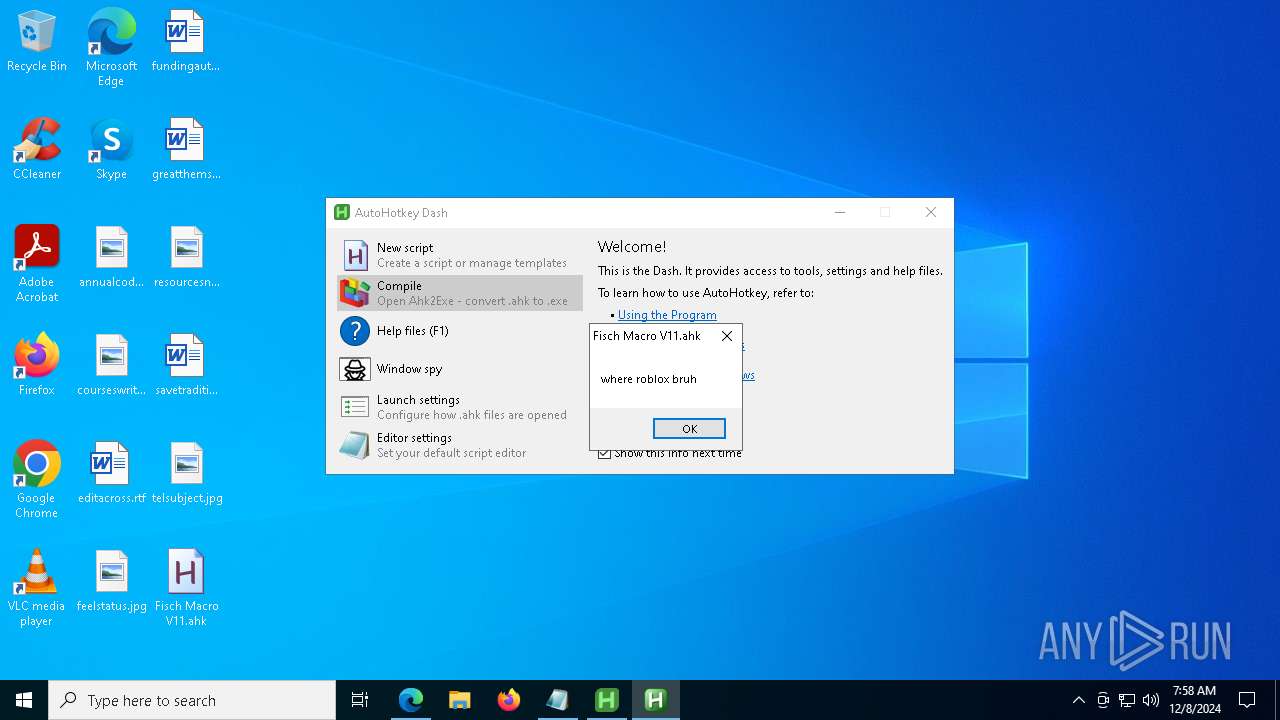
Task: Open Firefox desktop shortcut
Action: click(37, 366)
